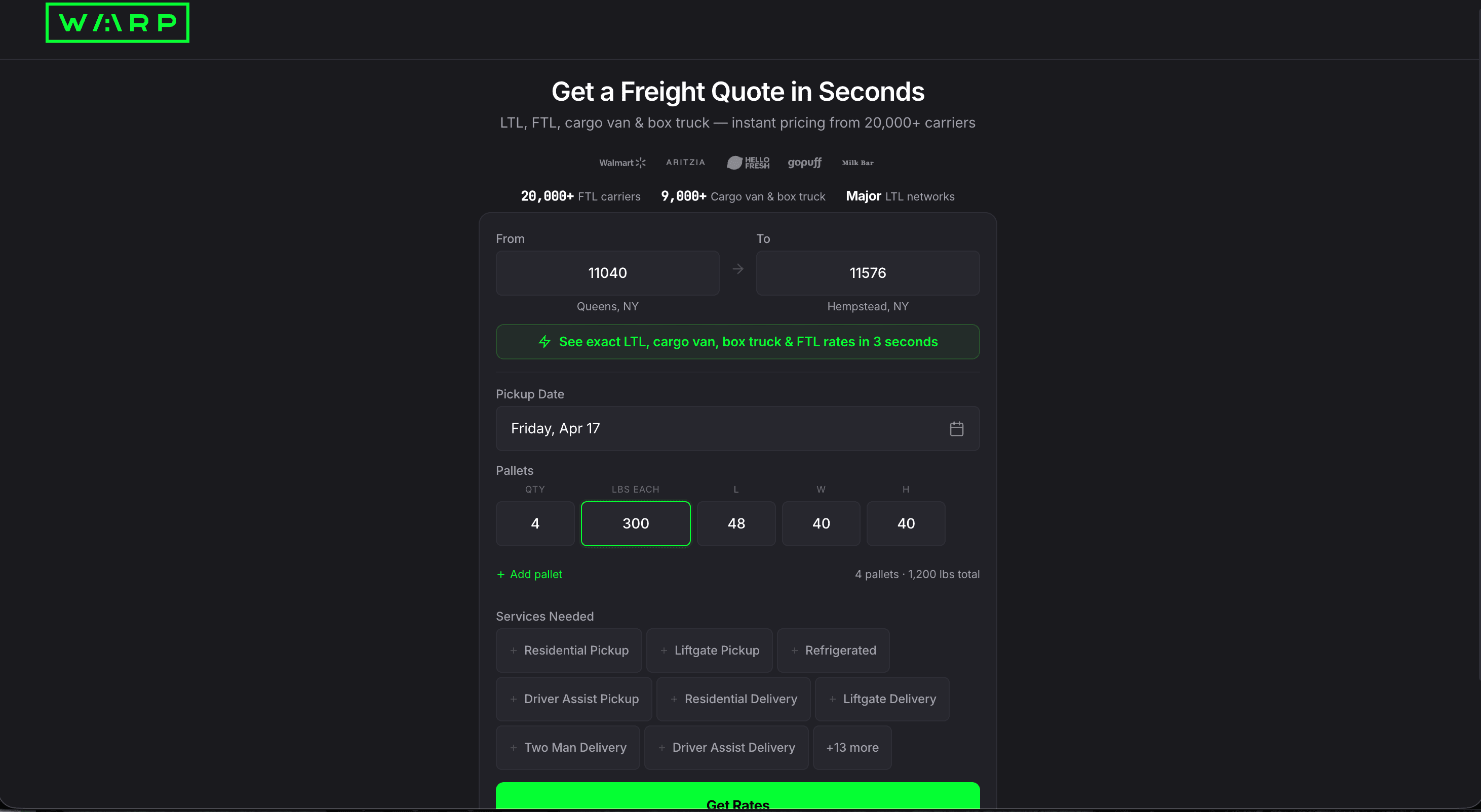Click the 11040 origin zip code field
This screenshot has width=1481, height=812.
tap(607, 273)
